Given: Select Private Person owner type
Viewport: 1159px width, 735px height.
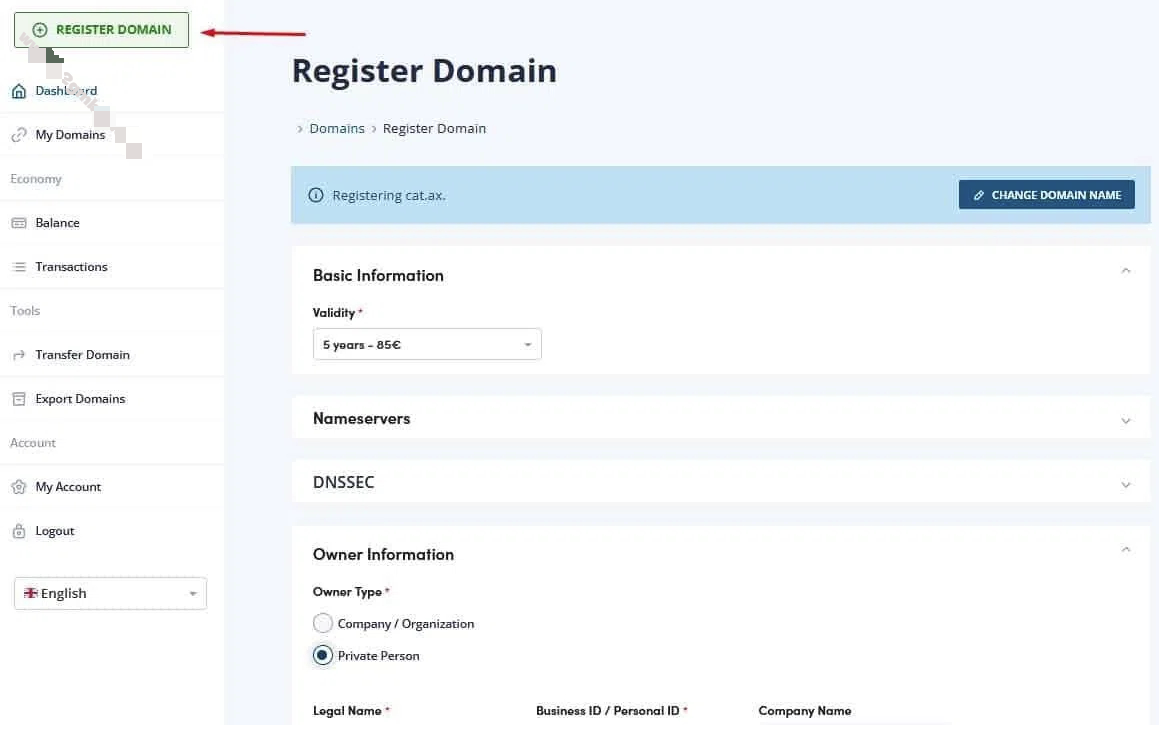Looking at the screenshot, I should pos(323,656).
